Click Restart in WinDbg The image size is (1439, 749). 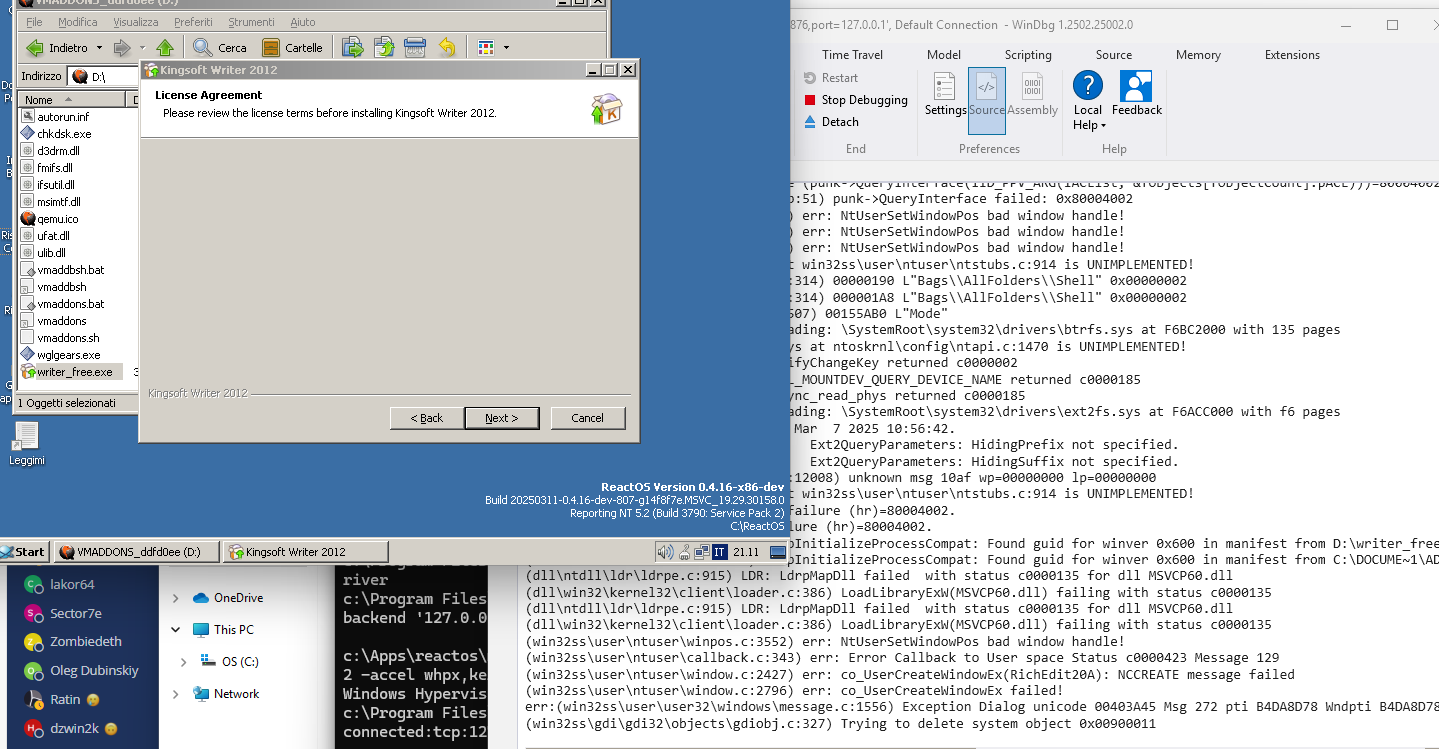pos(830,78)
